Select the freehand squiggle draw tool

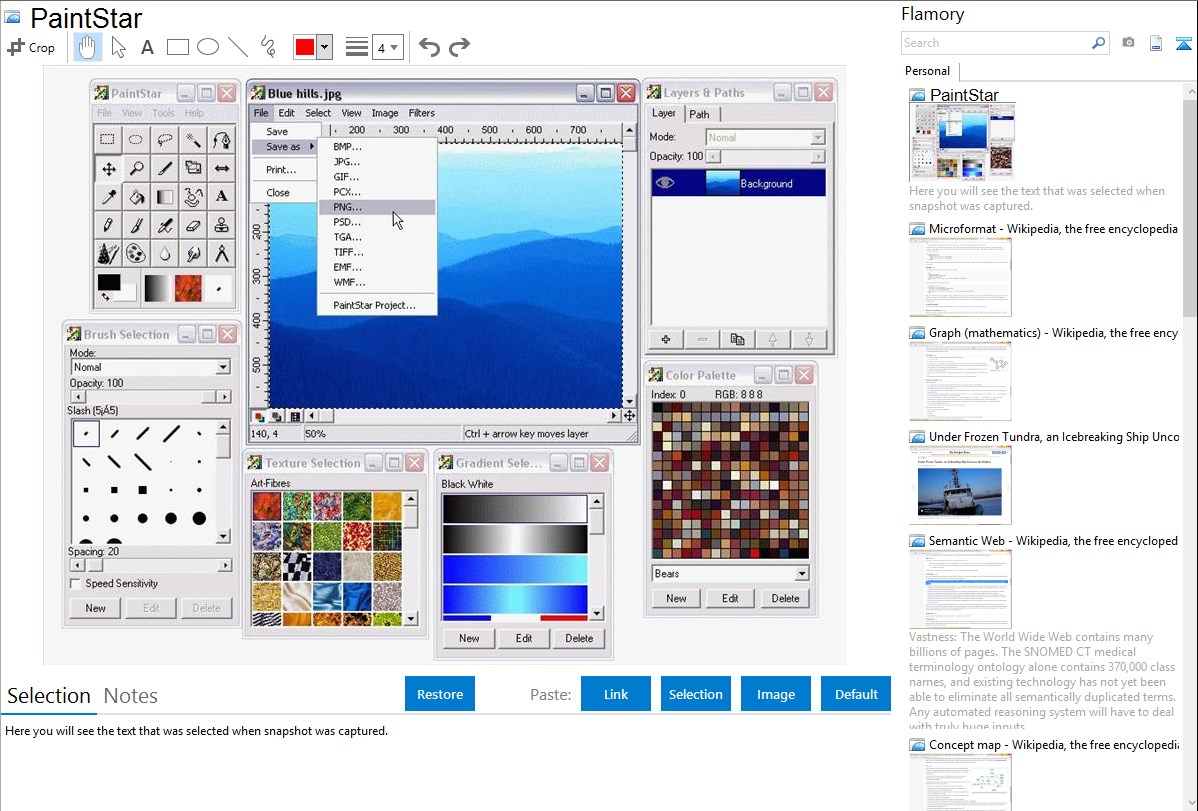268,47
